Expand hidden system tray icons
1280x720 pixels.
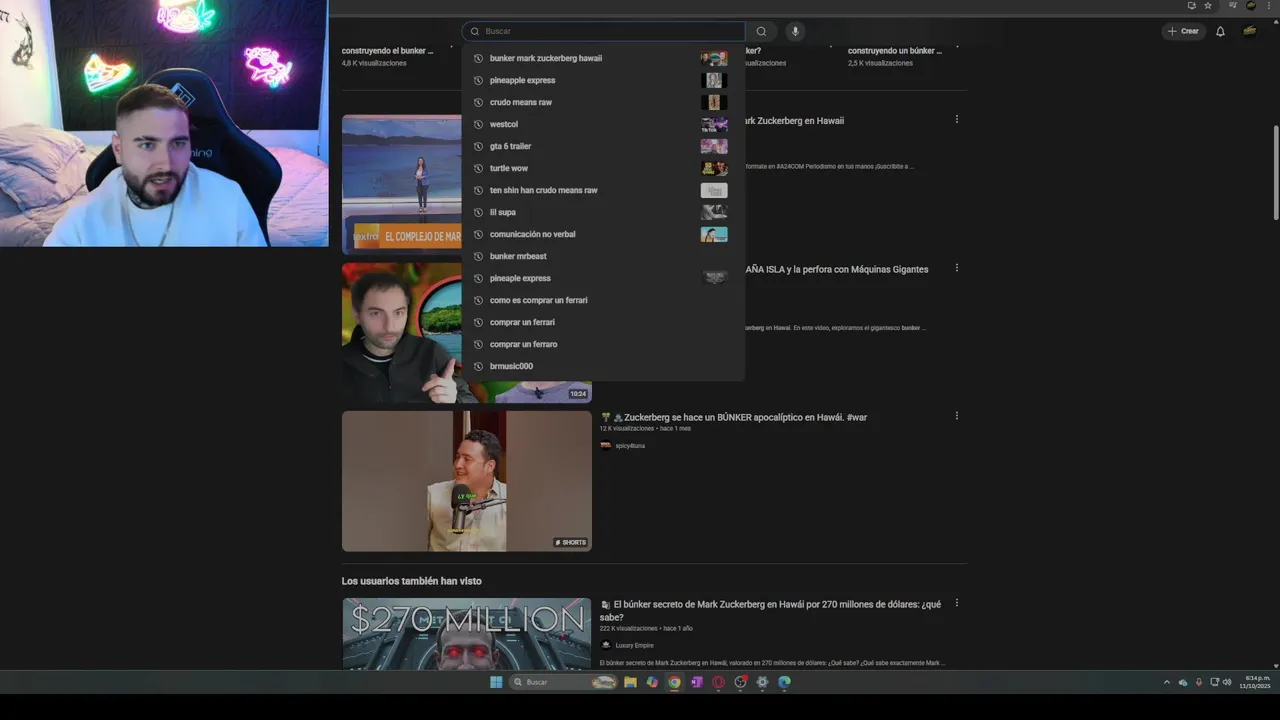pyautogui.click(x=1166, y=682)
